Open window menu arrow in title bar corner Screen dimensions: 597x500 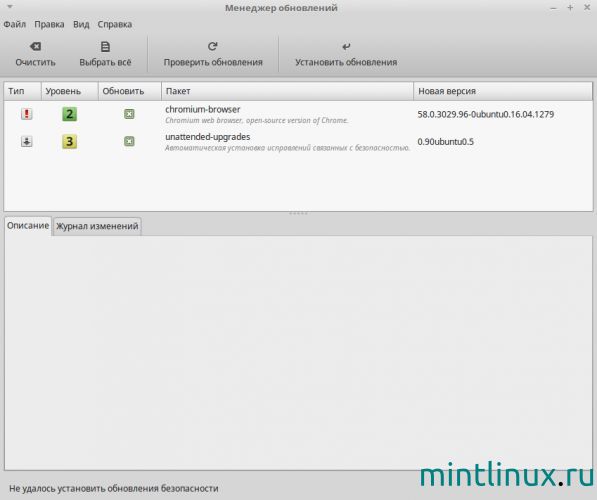coord(10,6)
